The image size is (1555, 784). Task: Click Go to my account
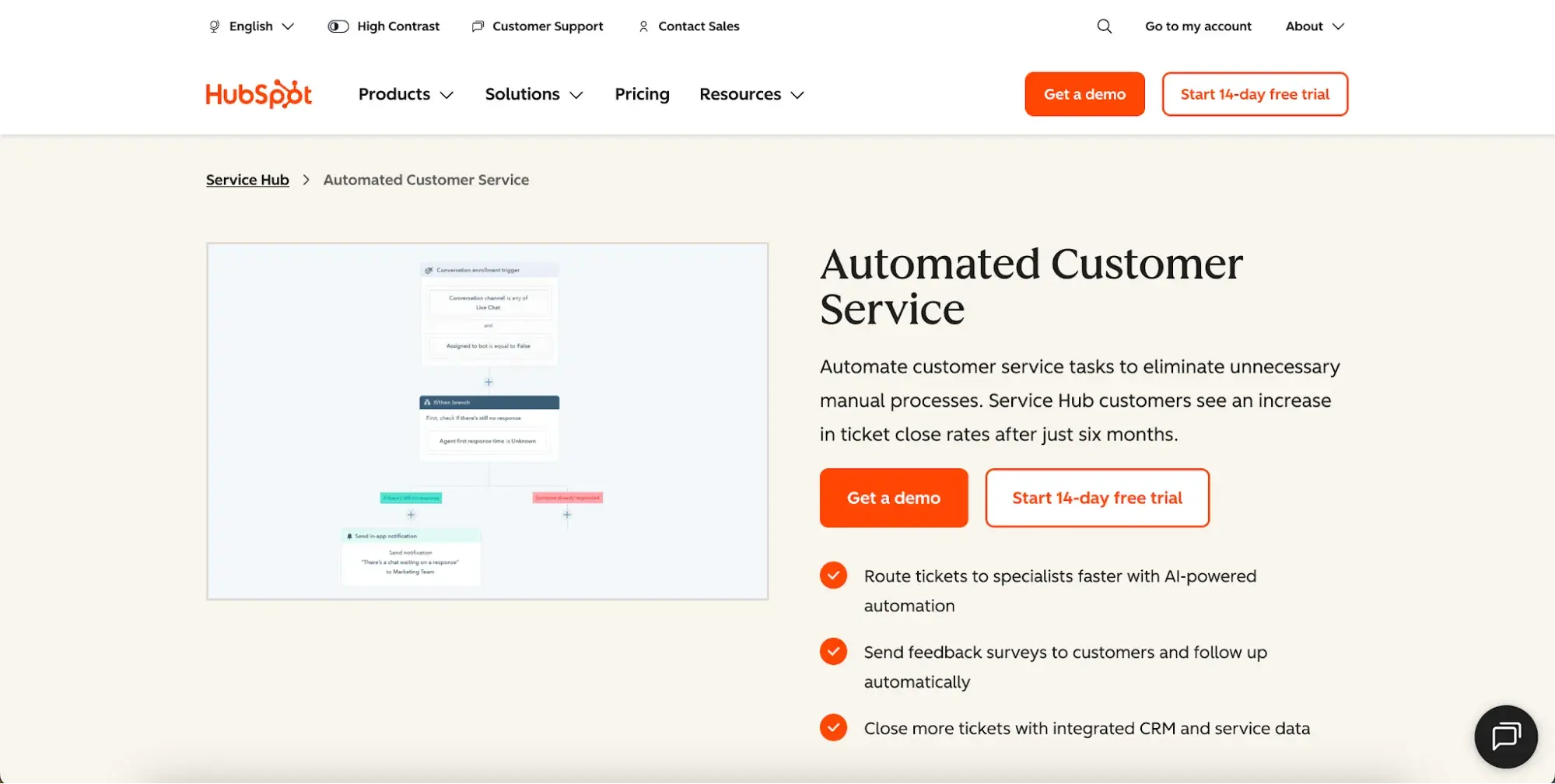coord(1198,26)
